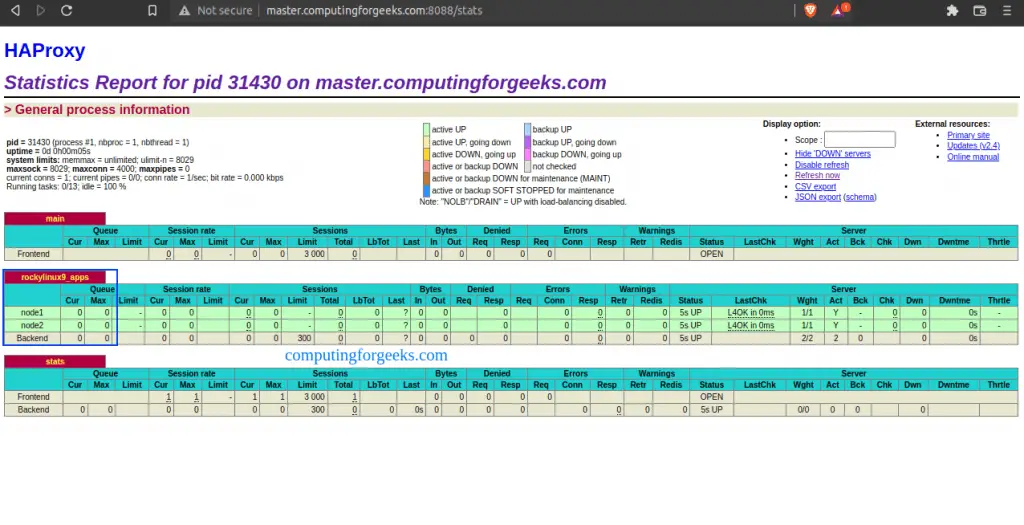The width and height of the screenshot is (1024, 525).
Task: Click the main proxy section title
Action: coord(55,219)
